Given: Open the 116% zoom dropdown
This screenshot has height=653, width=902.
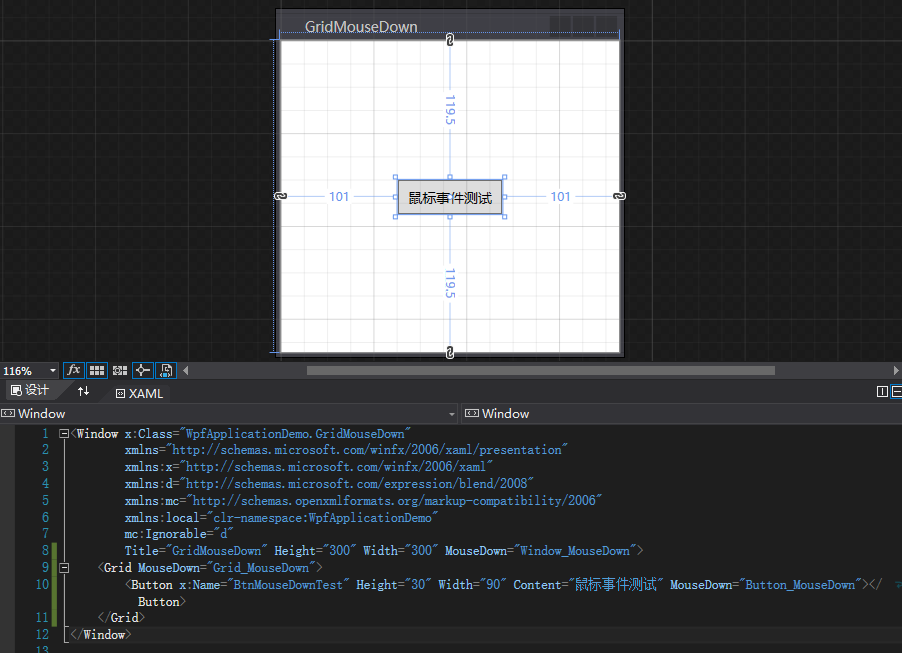Looking at the screenshot, I should [52, 371].
